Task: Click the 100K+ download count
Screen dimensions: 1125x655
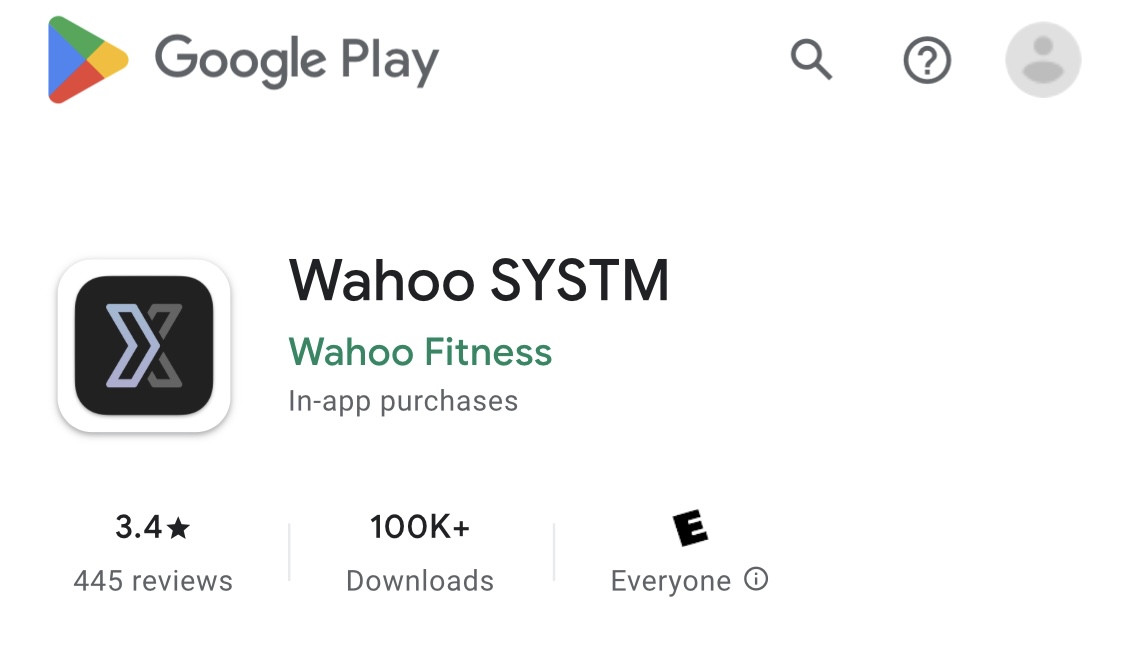Action: (420, 527)
